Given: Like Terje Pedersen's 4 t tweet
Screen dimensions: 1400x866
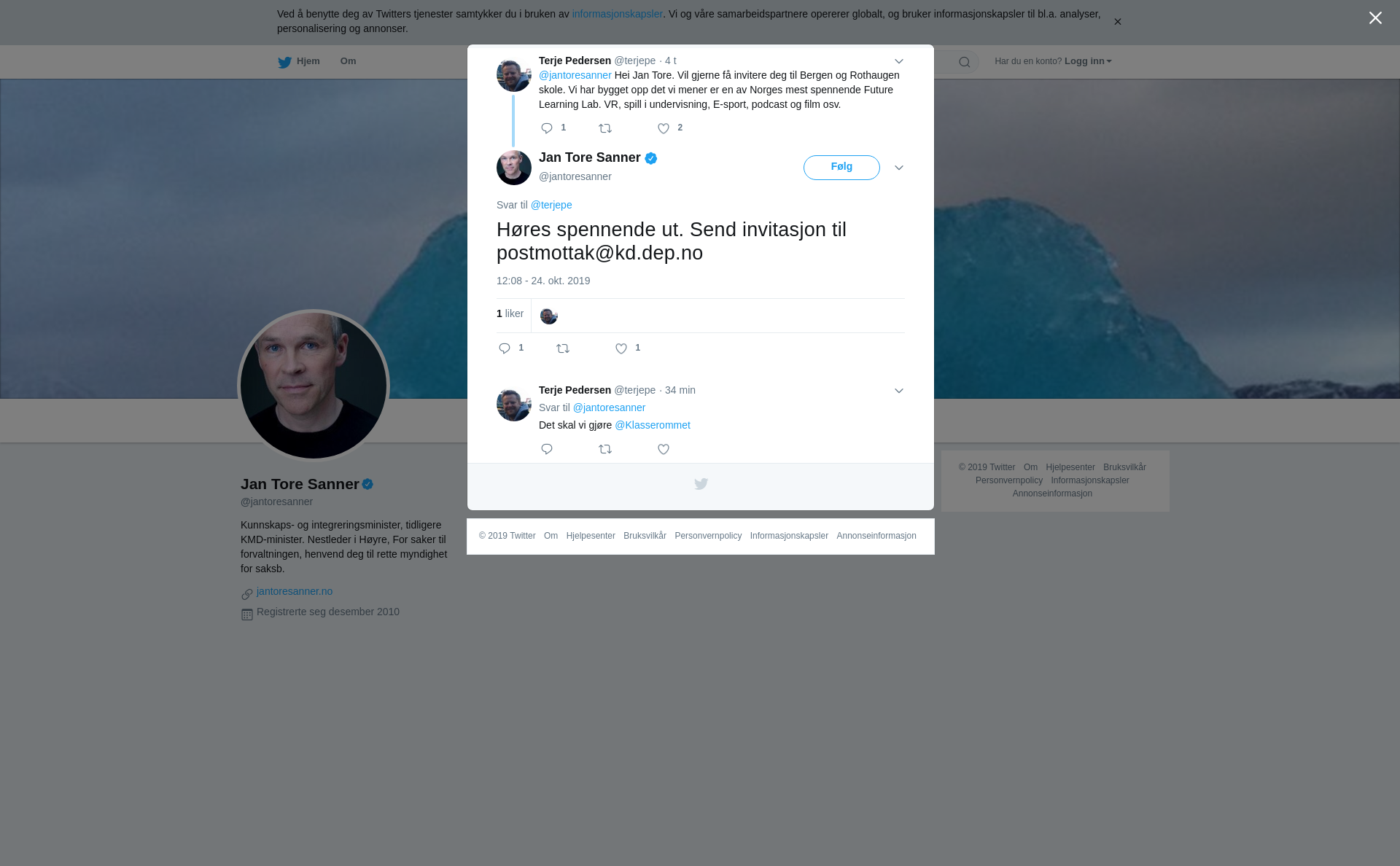Looking at the screenshot, I should (664, 129).
